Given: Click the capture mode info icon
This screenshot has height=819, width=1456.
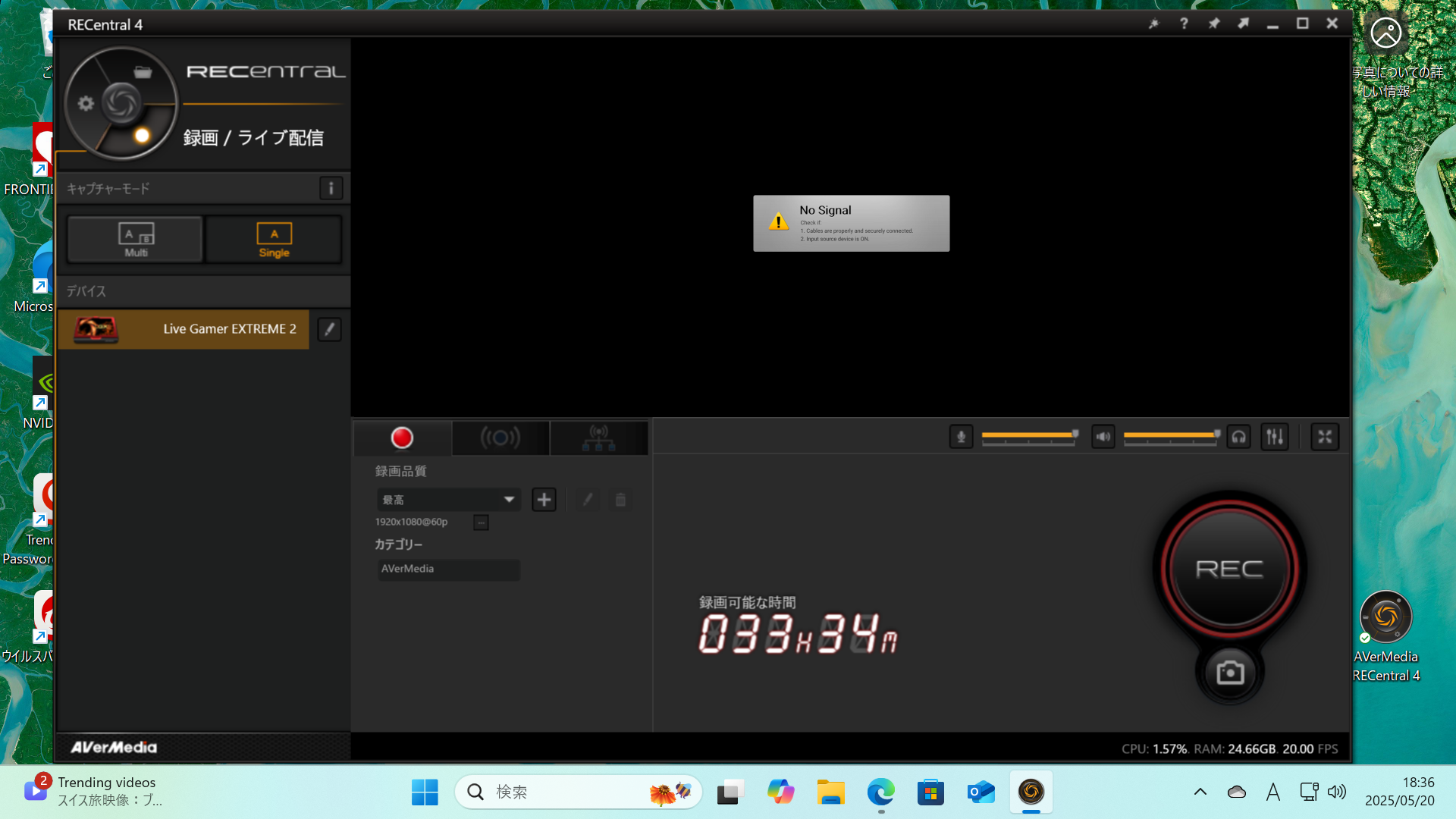Looking at the screenshot, I should pyautogui.click(x=331, y=188).
